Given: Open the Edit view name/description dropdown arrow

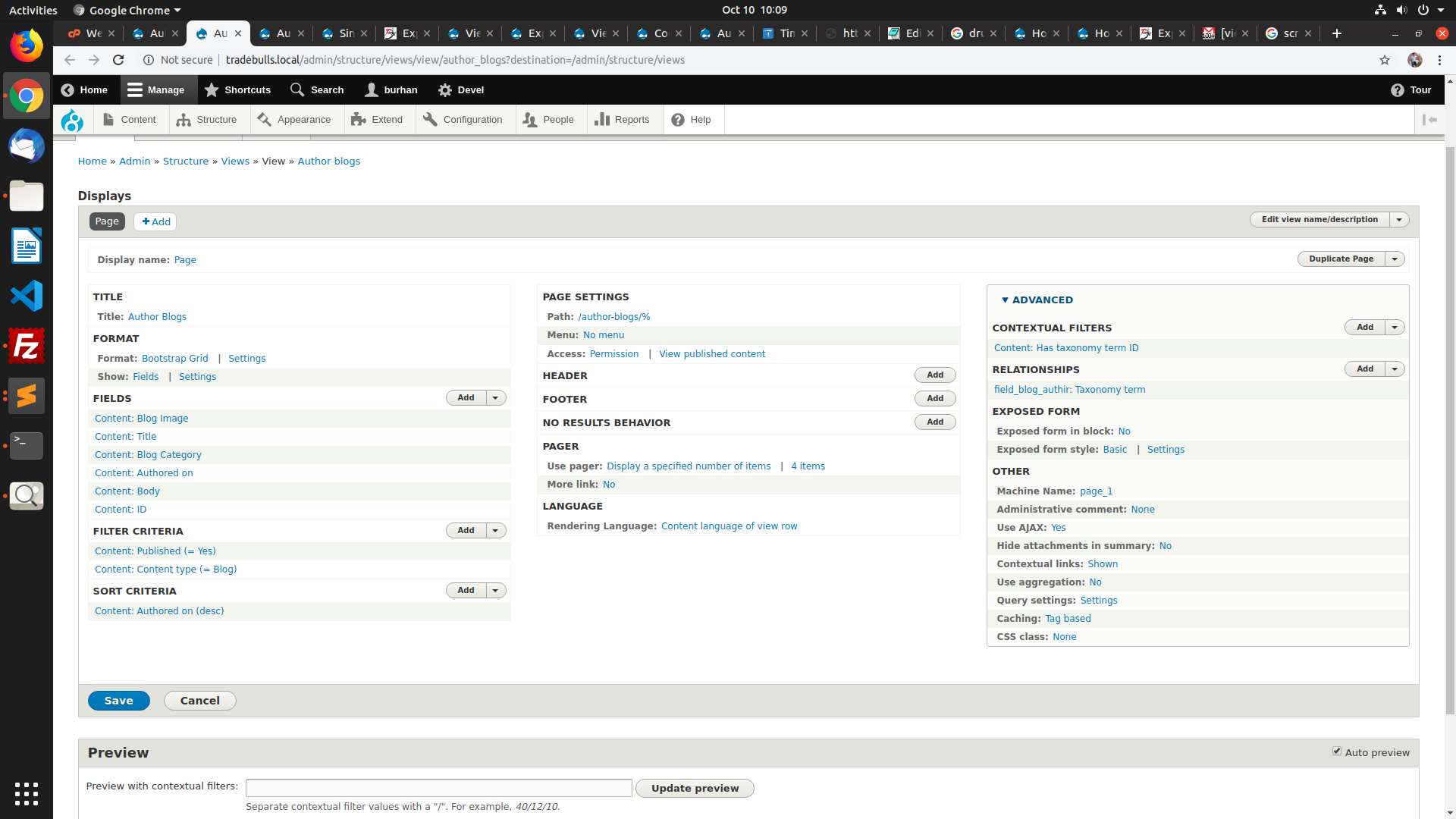Looking at the screenshot, I should pyautogui.click(x=1399, y=220).
